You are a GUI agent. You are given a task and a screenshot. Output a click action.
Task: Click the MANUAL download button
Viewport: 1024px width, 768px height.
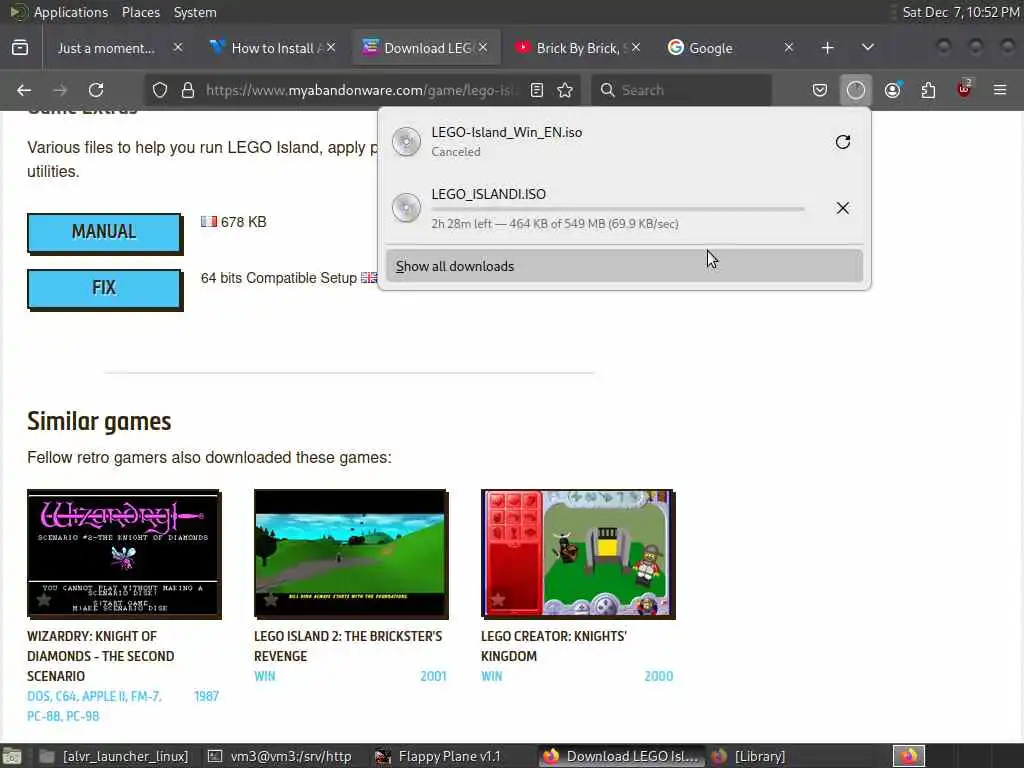pyautogui.click(x=104, y=232)
